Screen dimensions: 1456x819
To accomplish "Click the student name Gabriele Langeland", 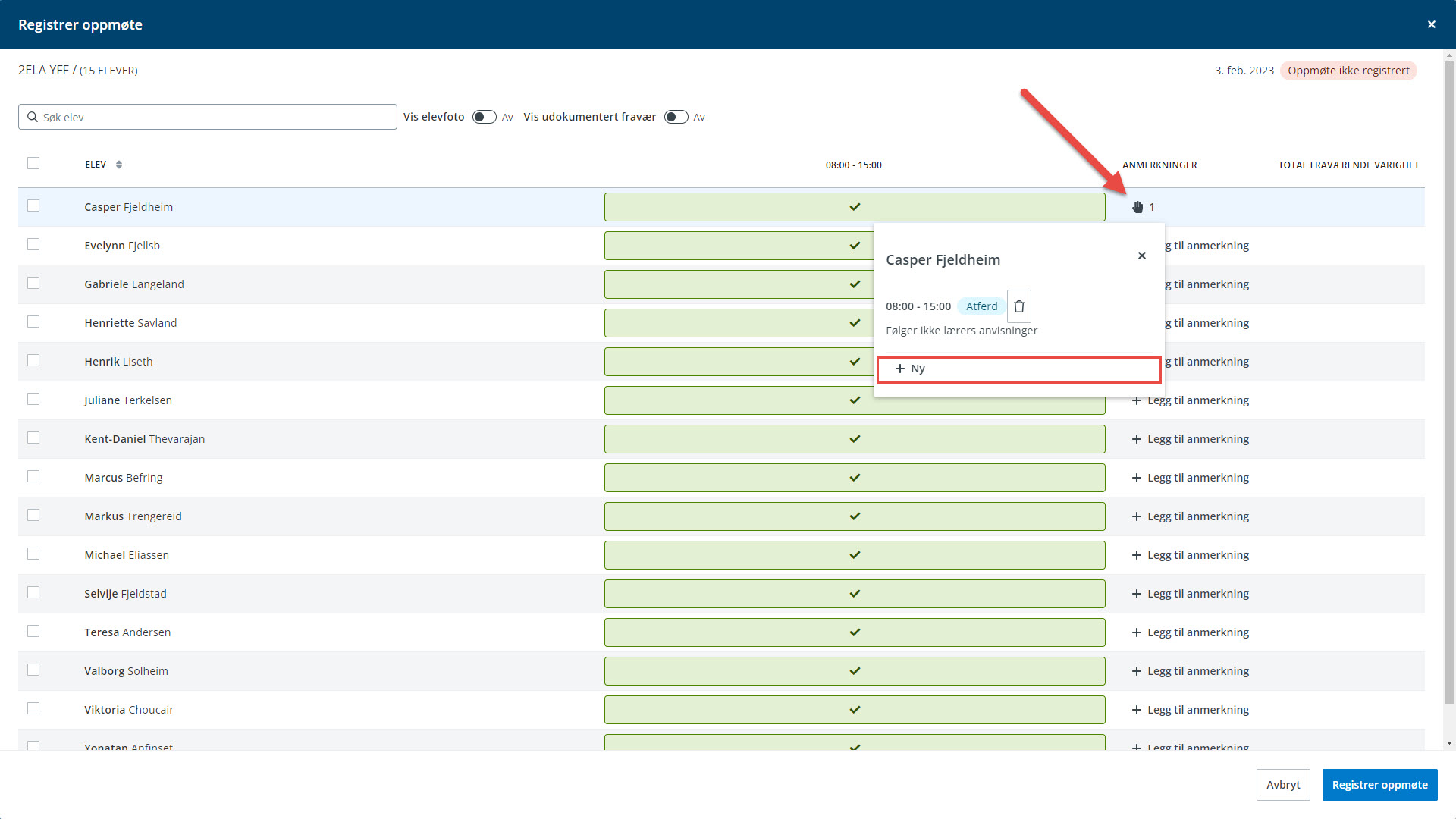I will [x=134, y=284].
